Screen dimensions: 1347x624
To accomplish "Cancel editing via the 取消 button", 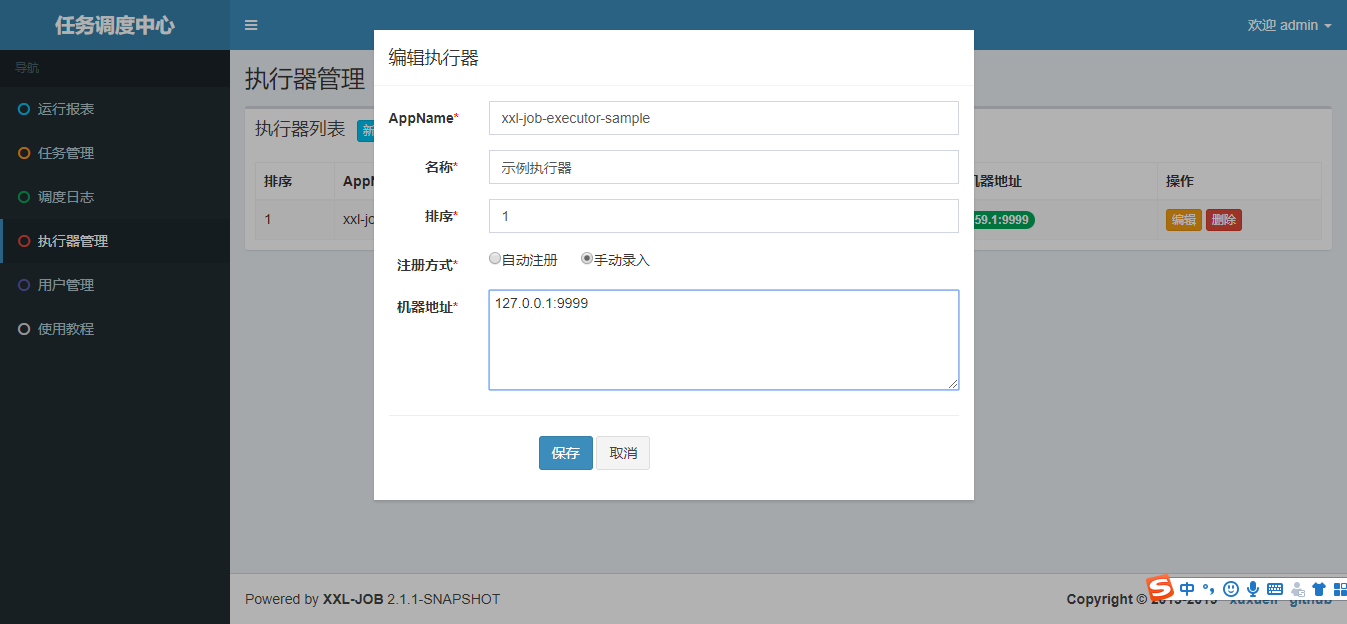I will pos(622,452).
